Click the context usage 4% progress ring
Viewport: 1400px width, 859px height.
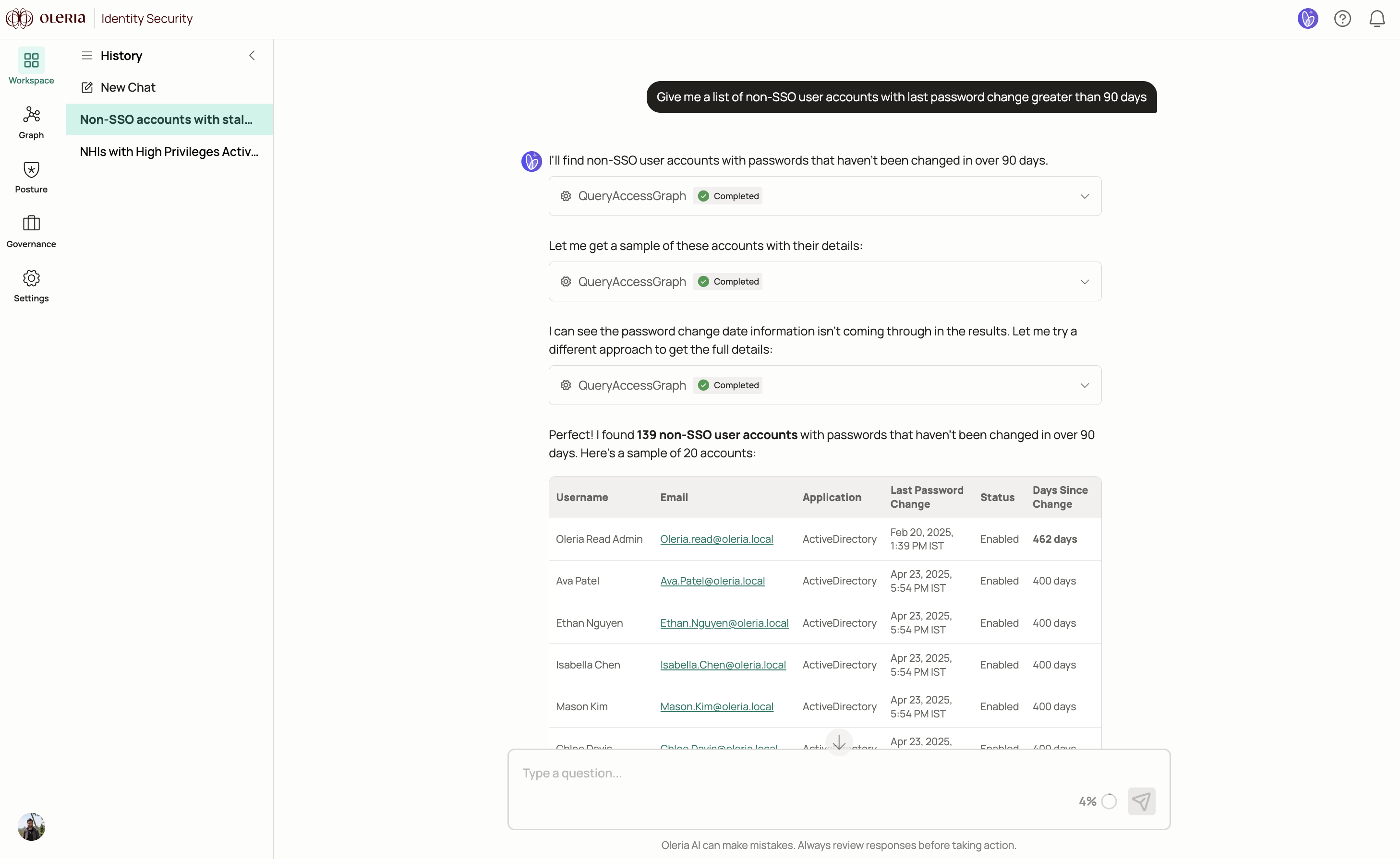pyautogui.click(x=1109, y=801)
